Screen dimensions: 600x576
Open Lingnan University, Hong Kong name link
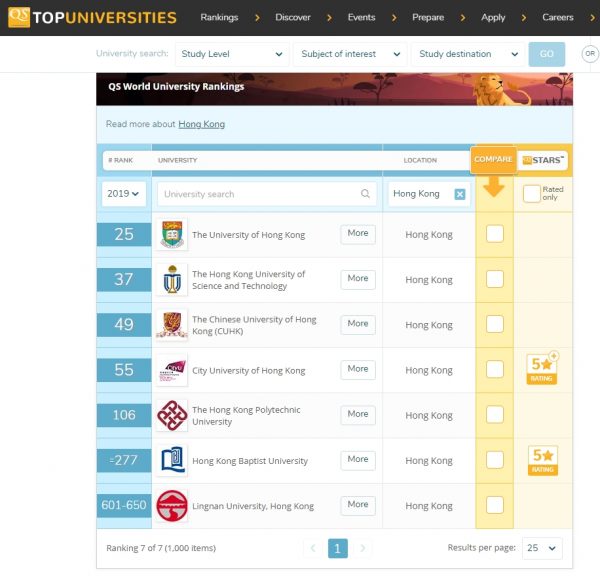click(x=253, y=506)
